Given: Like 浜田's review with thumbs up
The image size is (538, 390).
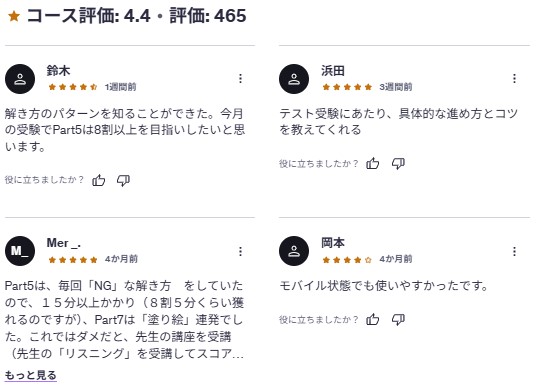Looking at the screenshot, I should point(373,163).
